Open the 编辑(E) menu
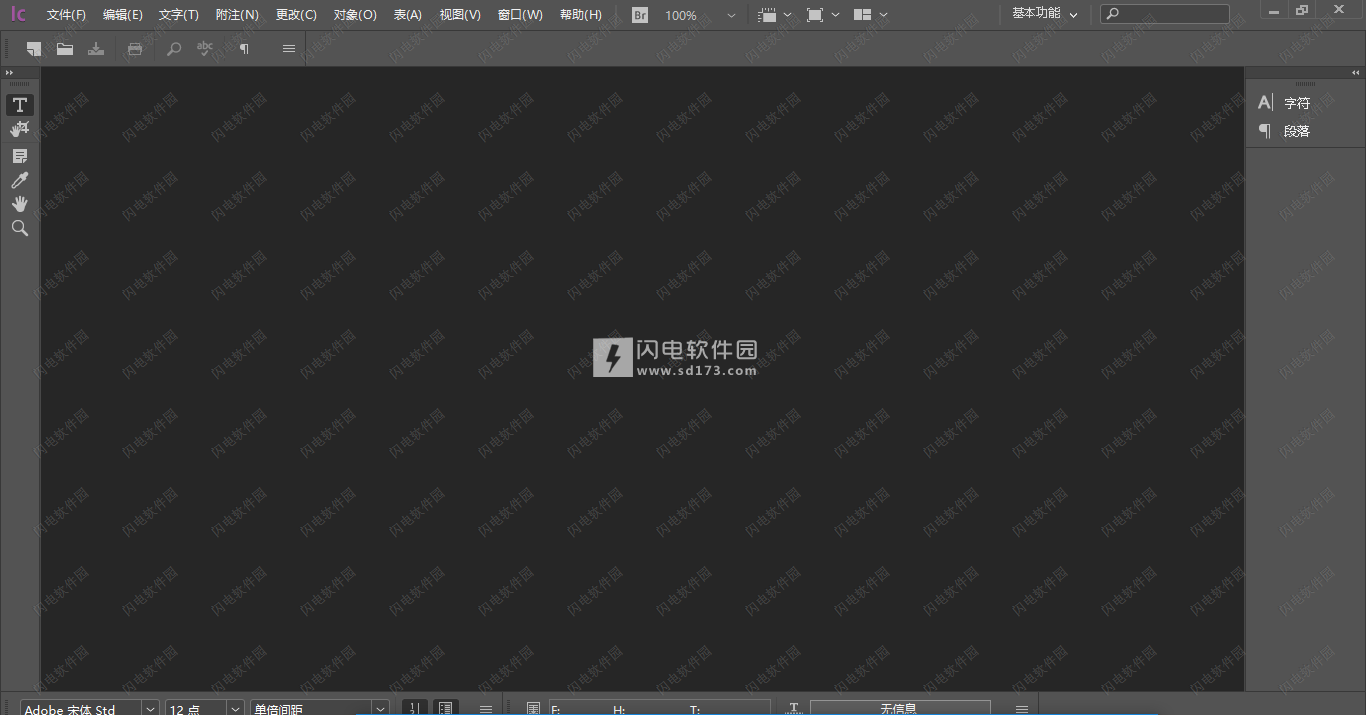This screenshot has width=1366, height=715. pos(123,15)
